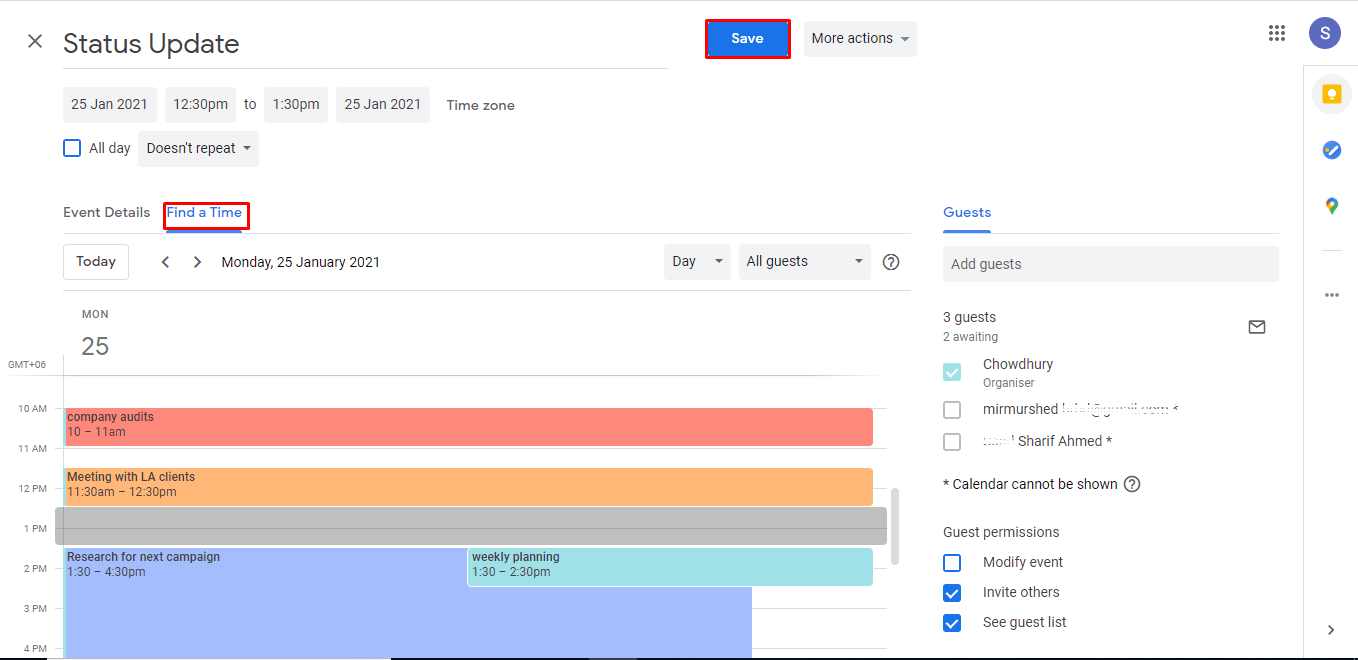Image resolution: width=1358 pixels, height=660 pixels.
Task: Select the orange Meeting with LA clients event
Action: point(468,487)
